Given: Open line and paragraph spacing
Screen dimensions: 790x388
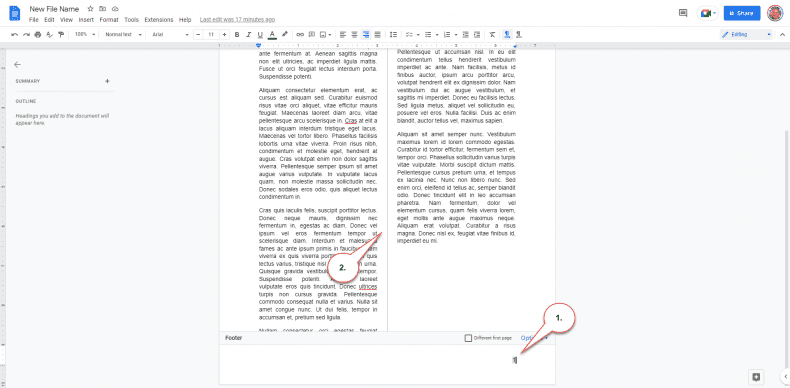Looking at the screenshot, I should tap(393, 35).
